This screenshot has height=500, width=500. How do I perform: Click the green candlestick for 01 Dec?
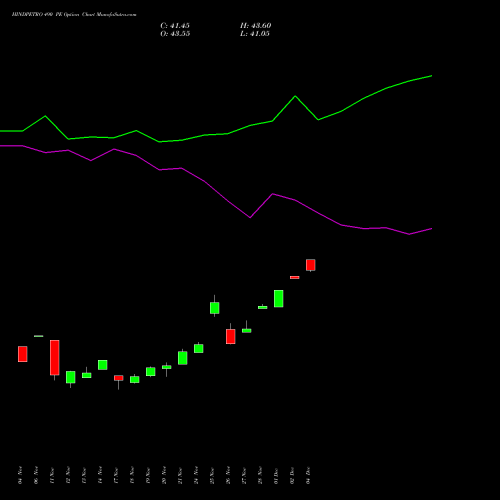point(279,299)
